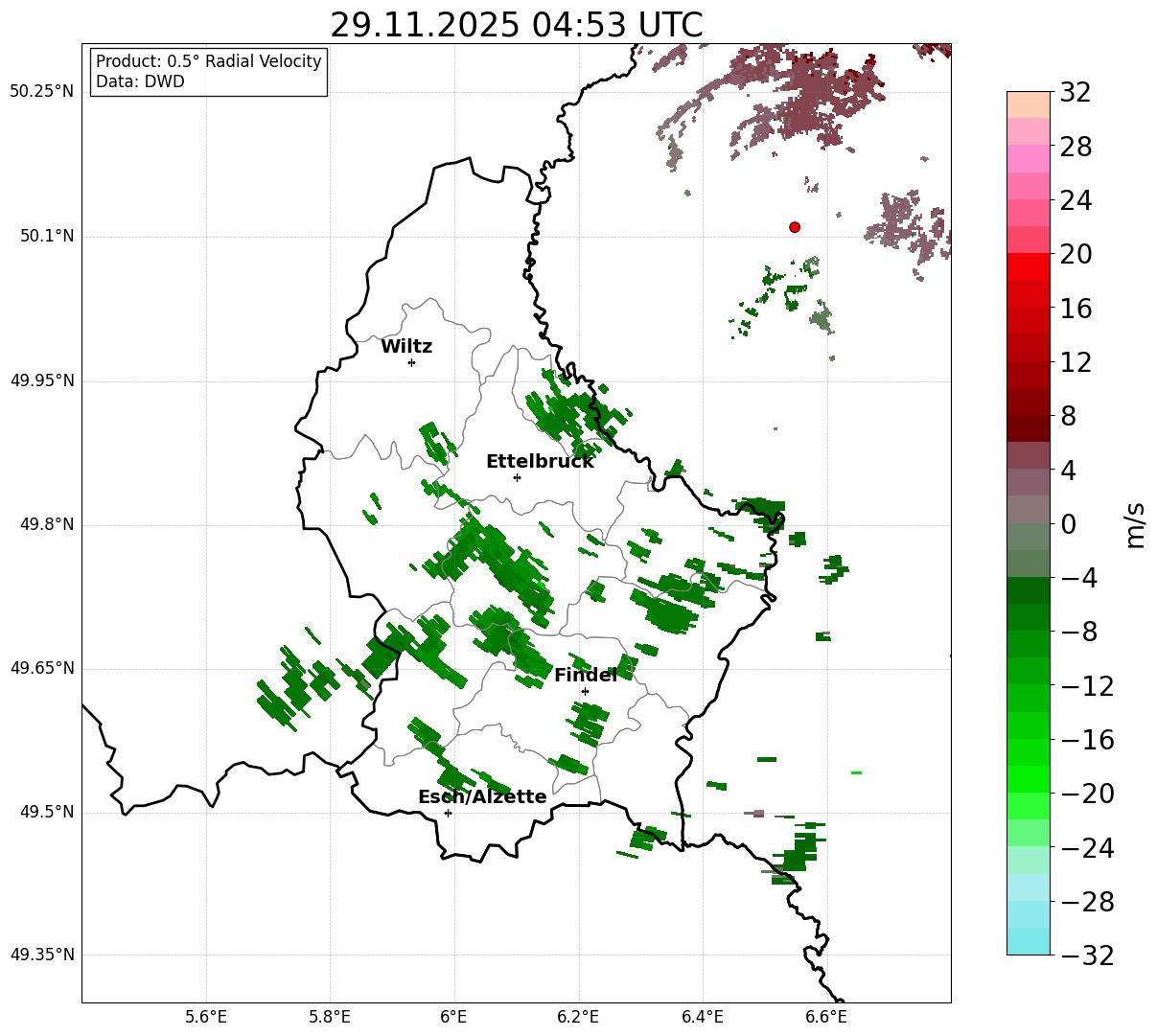Viewport: 1157px width, 1036px height.
Task: Click the title 29.11.2025 04:53 UTC
Action: [x=516, y=25]
